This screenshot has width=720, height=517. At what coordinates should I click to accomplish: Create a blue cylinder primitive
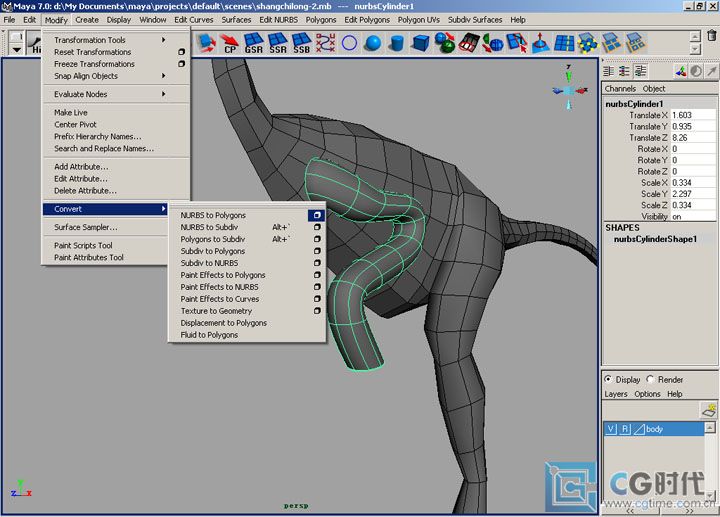coord(397,44)
